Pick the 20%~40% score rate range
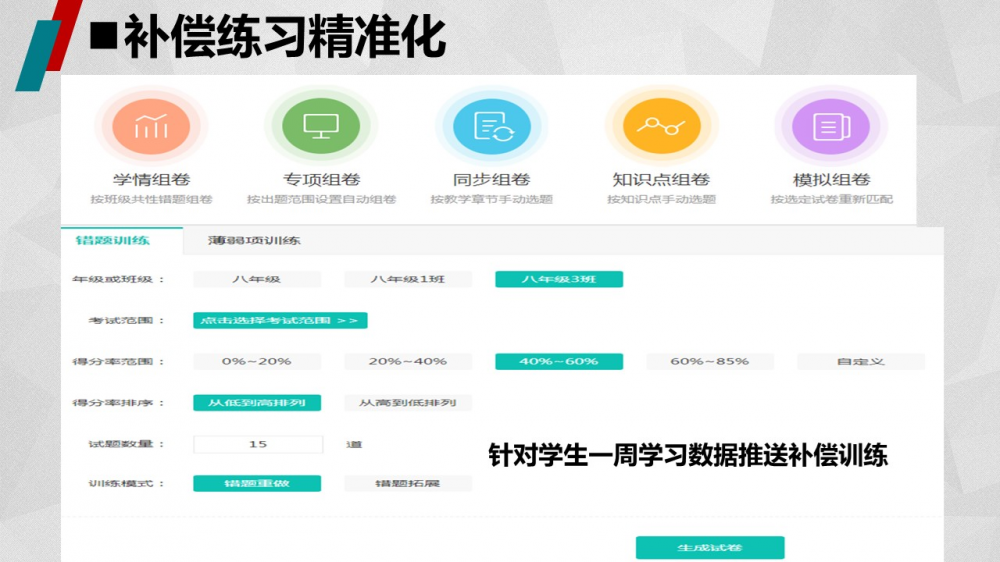1000x562 pixels. pos(408,361)
